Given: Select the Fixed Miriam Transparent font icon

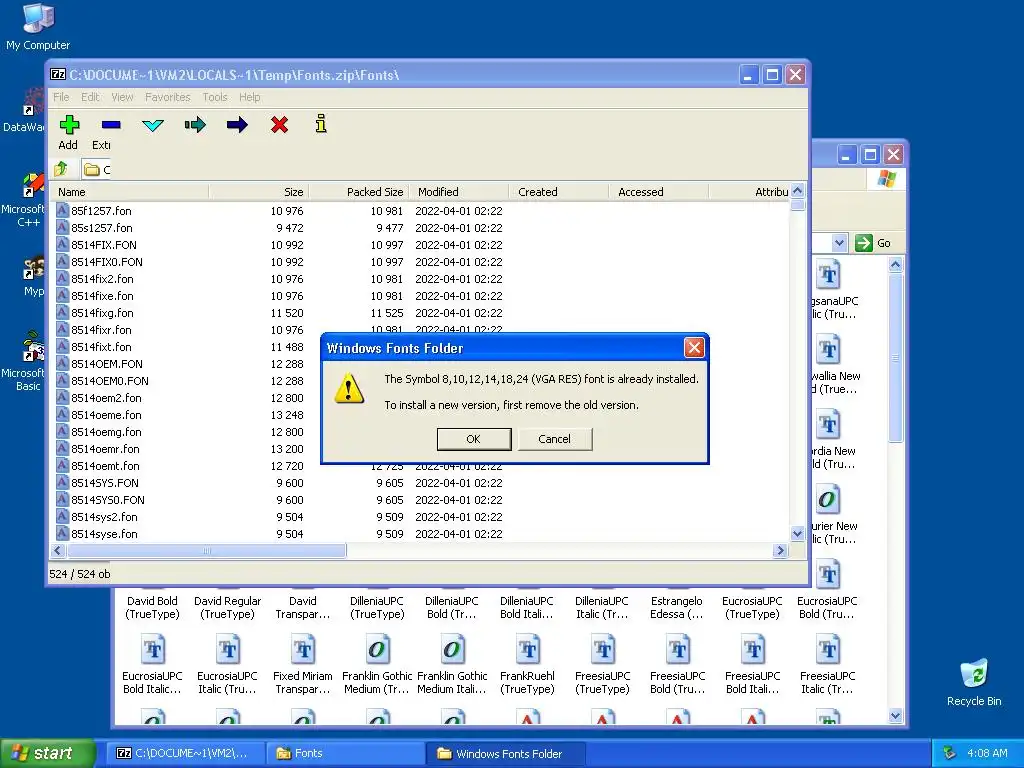Looking at the screenshot, I should click(302, 650).
